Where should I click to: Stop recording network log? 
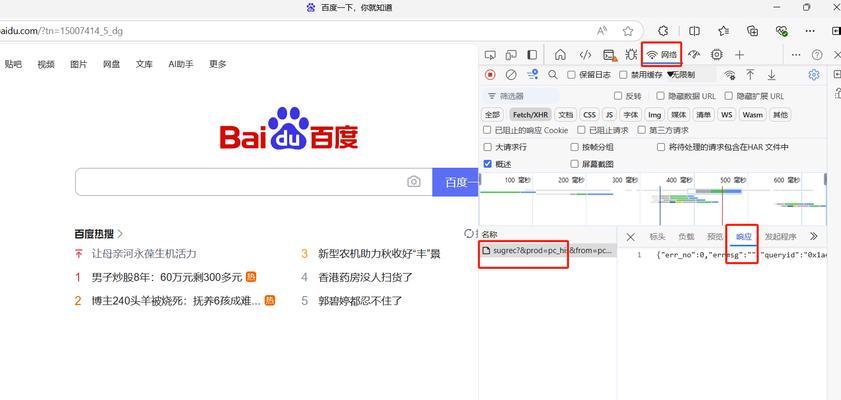point(490,75)
